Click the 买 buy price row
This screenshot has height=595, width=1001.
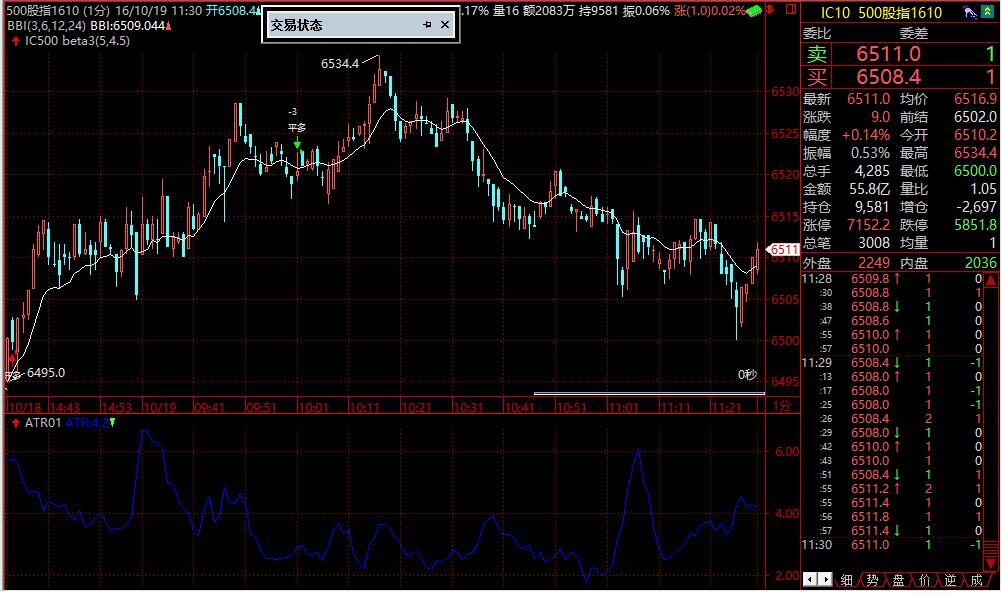pyautogui.click(x=900, y=77)
